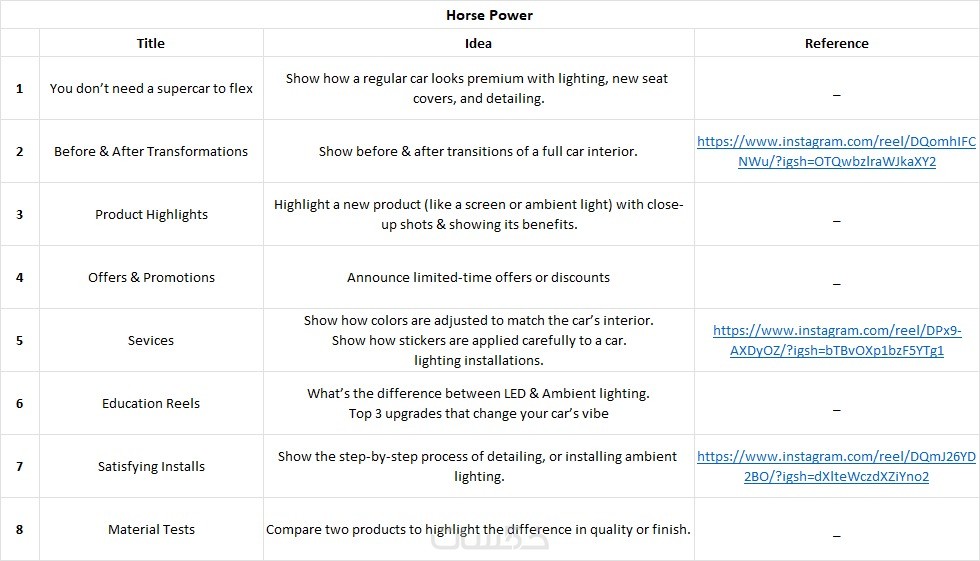The width and height of the screenshot is (980, 561).
Task: Click the "Material Tests" title cell
Action: pyautogui.click(x=151, y=529)
